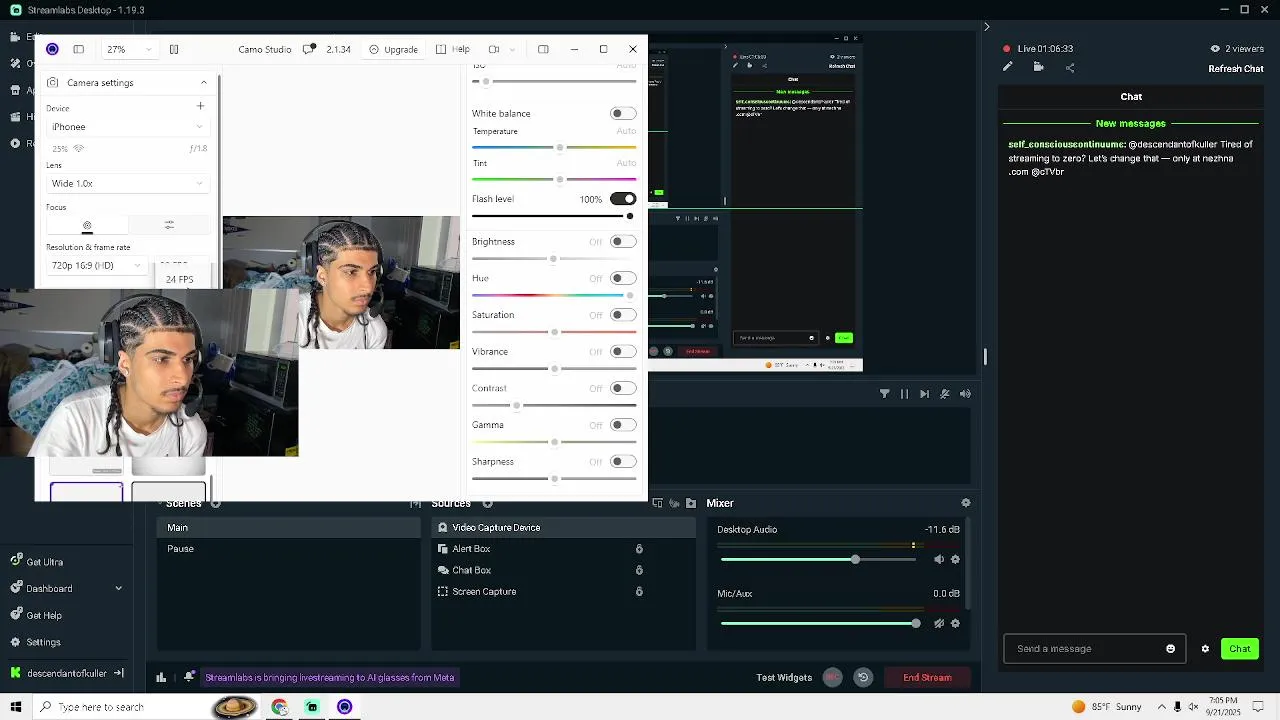Image resolution: width=1280 pixels, height=720 pixels.
Task: Select the auto focus target icon
Action: click(87, 226)
